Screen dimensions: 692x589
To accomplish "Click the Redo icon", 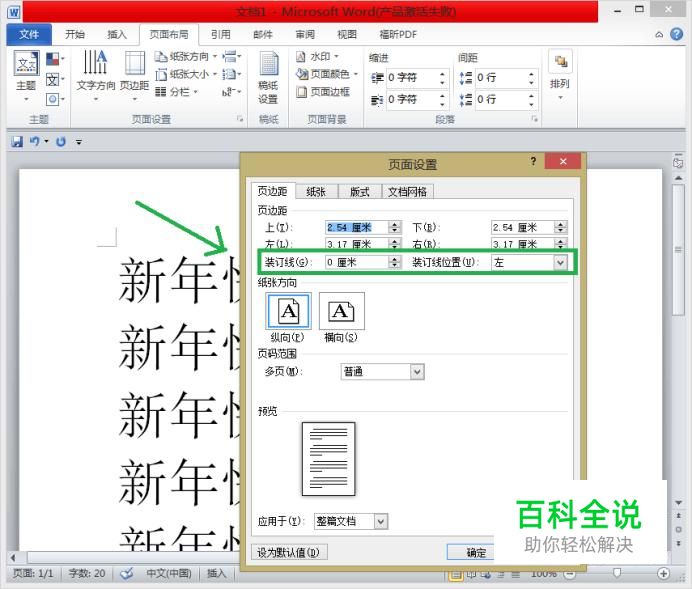I will pyautogui.click(x=61, y=142).
